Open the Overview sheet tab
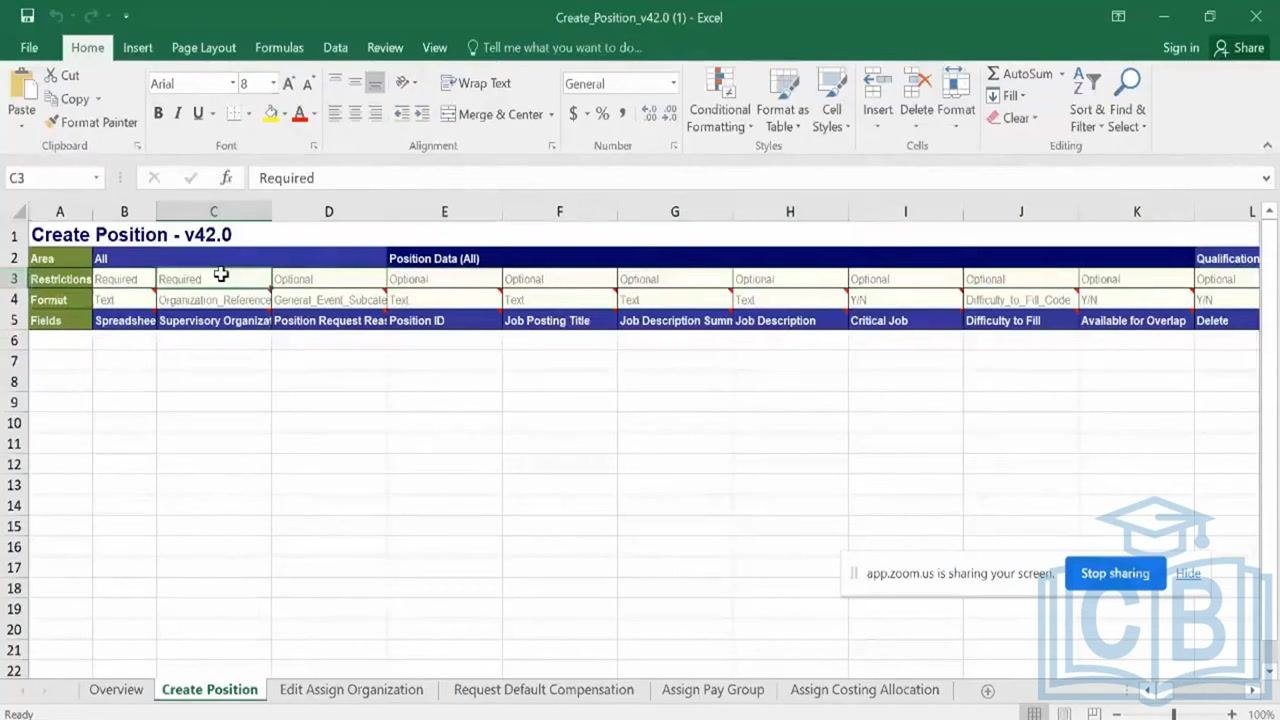Viewport: 1280px width, 720px height. click(116, 690)
